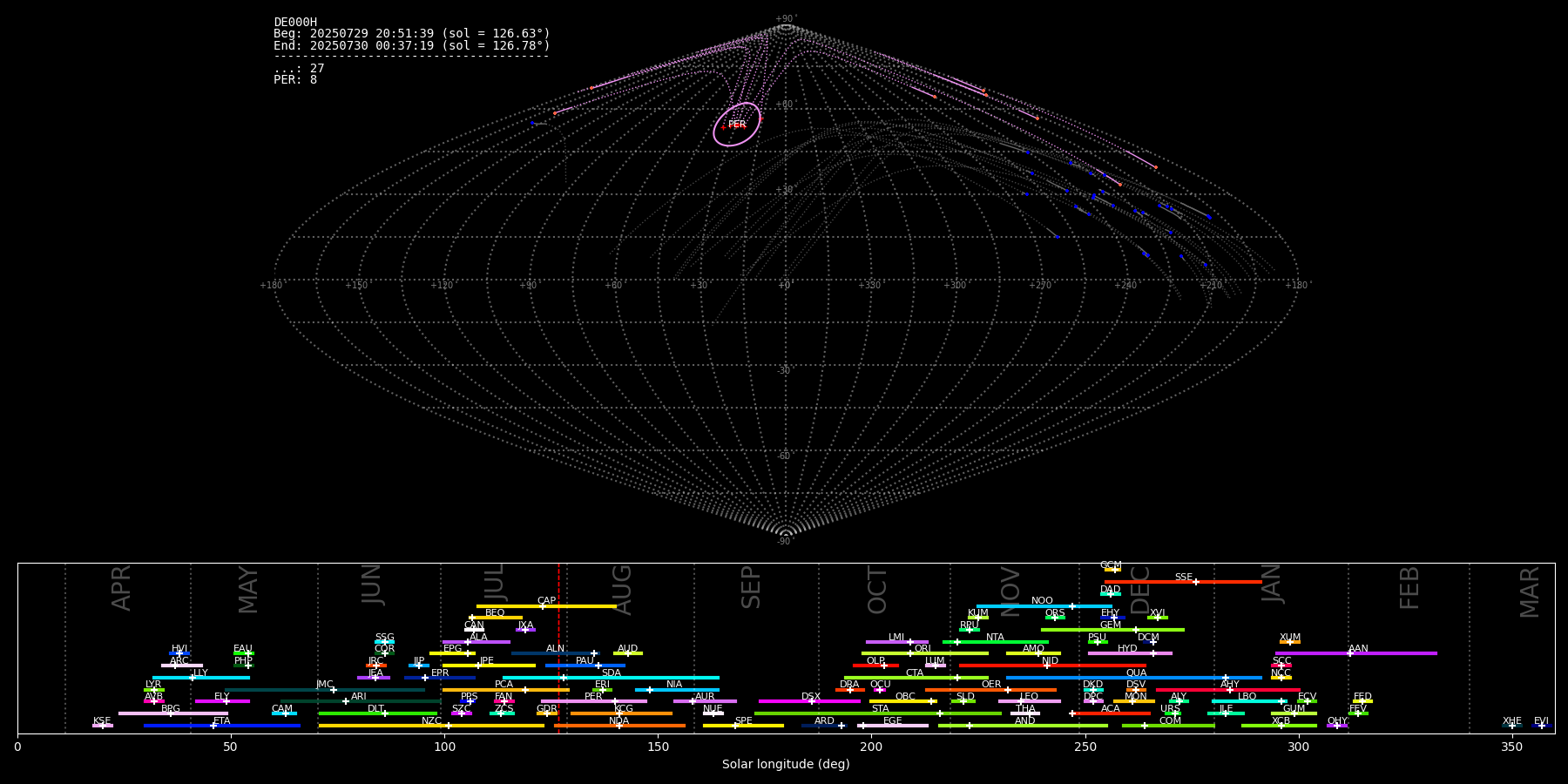Click the SSE shower label in timeline

[1183, 577]
